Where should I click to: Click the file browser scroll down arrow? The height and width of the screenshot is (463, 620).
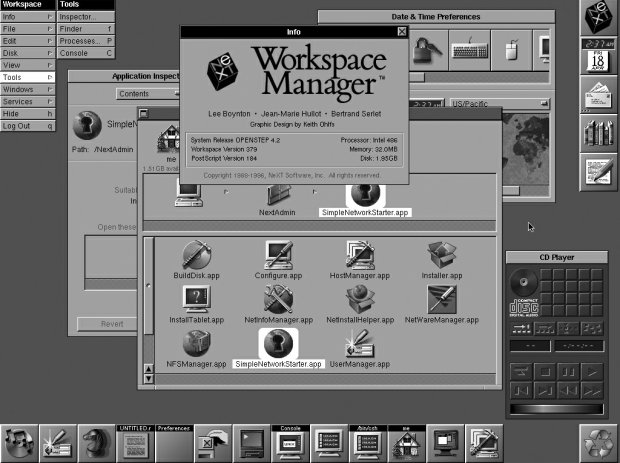click(148, 378)
